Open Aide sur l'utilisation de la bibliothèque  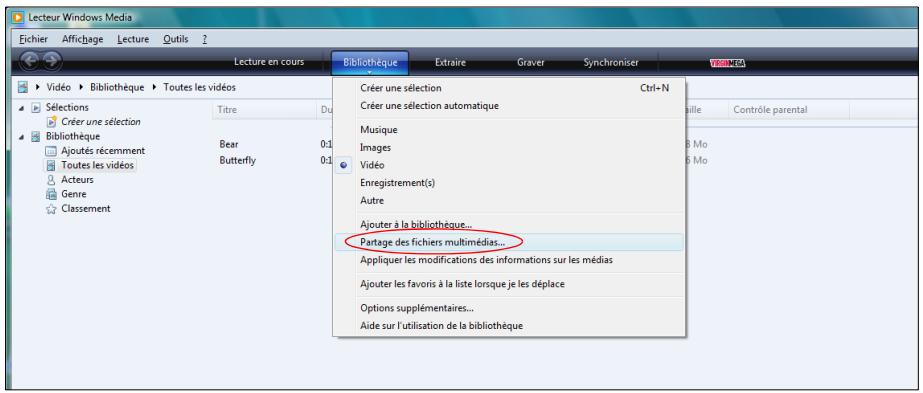coord(509,325)
